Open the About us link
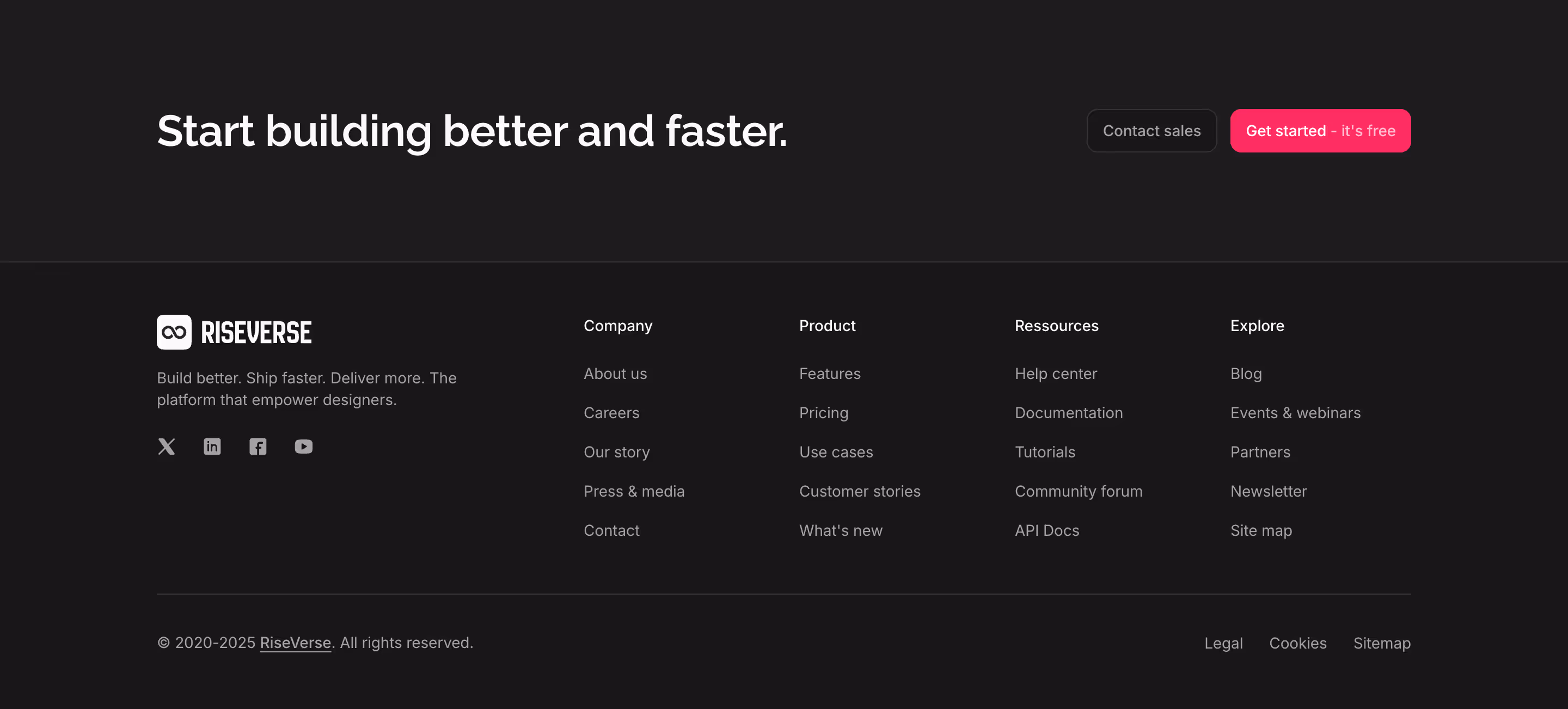The width and height of the screenshot is (1568, 709). (x=615, y=374)
